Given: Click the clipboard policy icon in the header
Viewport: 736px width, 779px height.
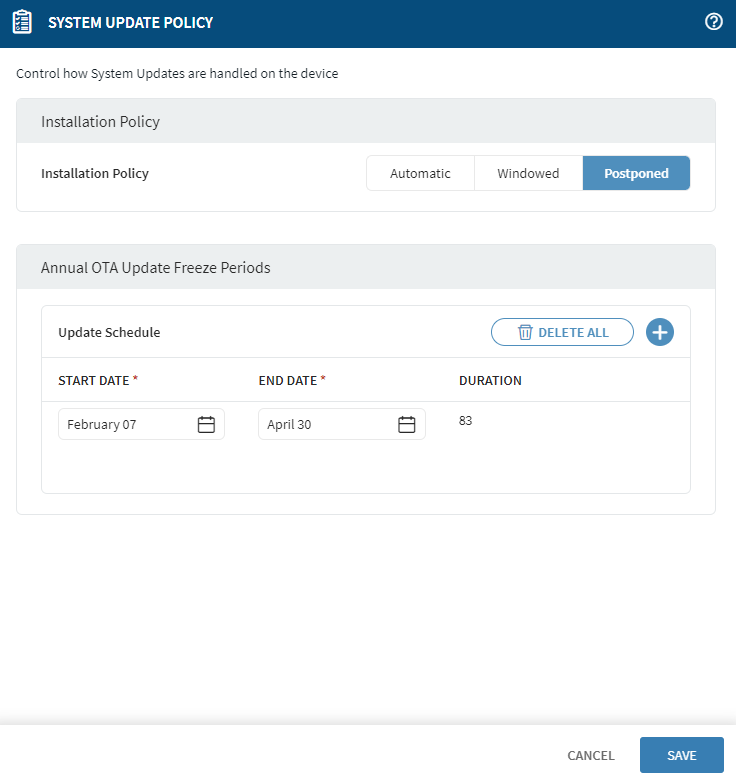Looking at the screenshot, I should 22,22.
